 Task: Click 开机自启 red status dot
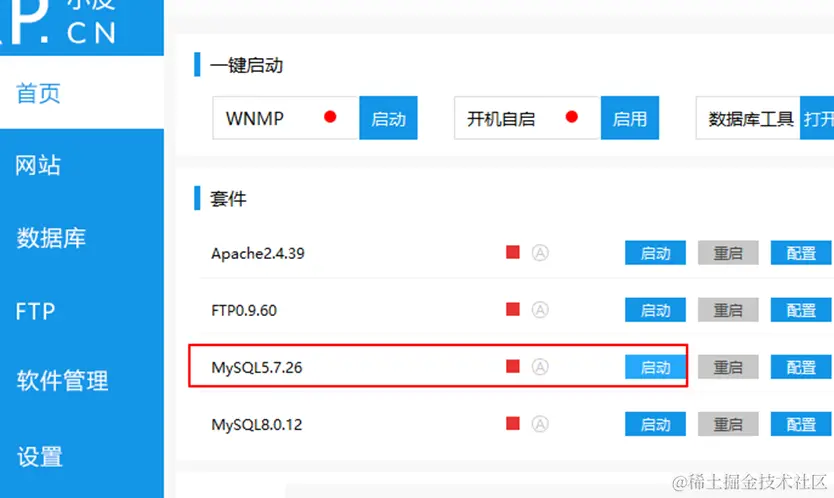[572, 117]
